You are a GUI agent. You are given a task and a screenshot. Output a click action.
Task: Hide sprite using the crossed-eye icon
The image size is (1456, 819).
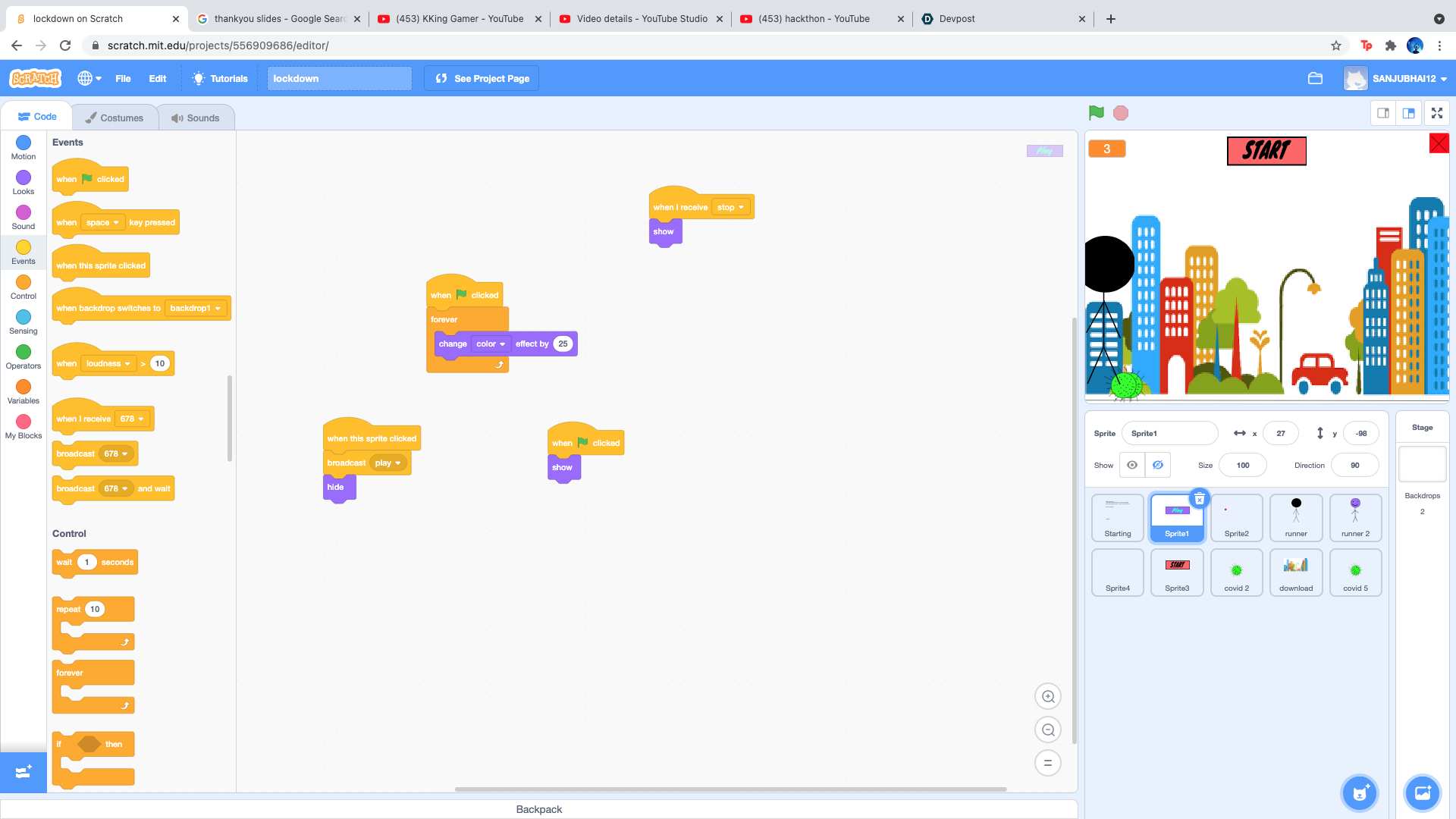click(1158, 465)
